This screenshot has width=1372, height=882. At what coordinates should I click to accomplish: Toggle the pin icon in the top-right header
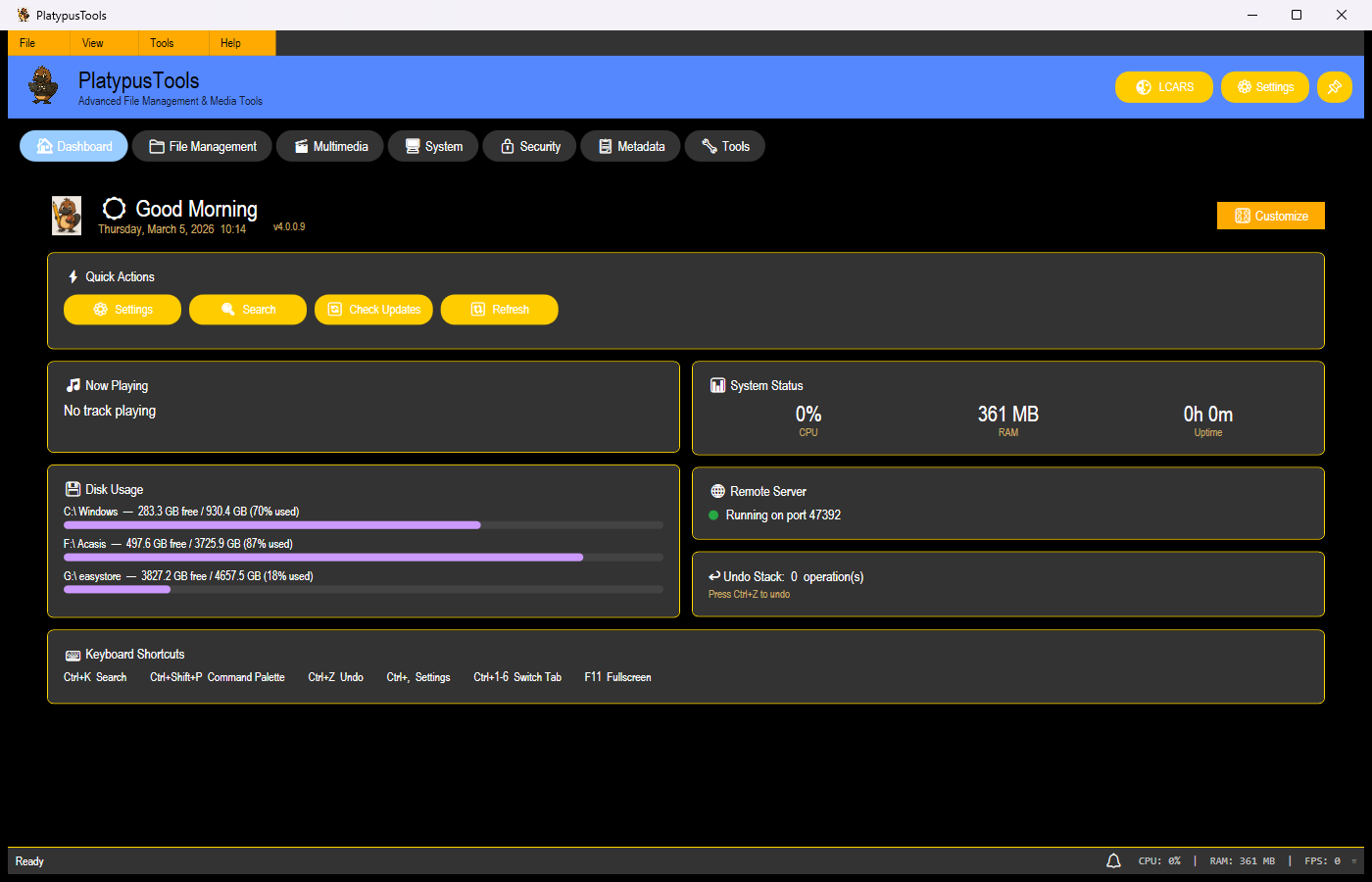tap(1334, 86)
